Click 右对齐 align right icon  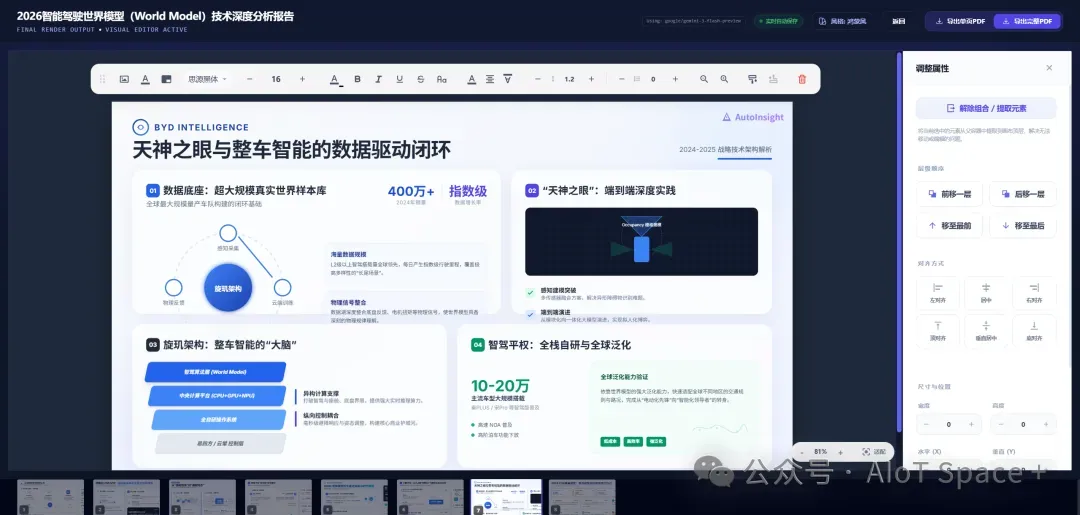(1034, 293)
